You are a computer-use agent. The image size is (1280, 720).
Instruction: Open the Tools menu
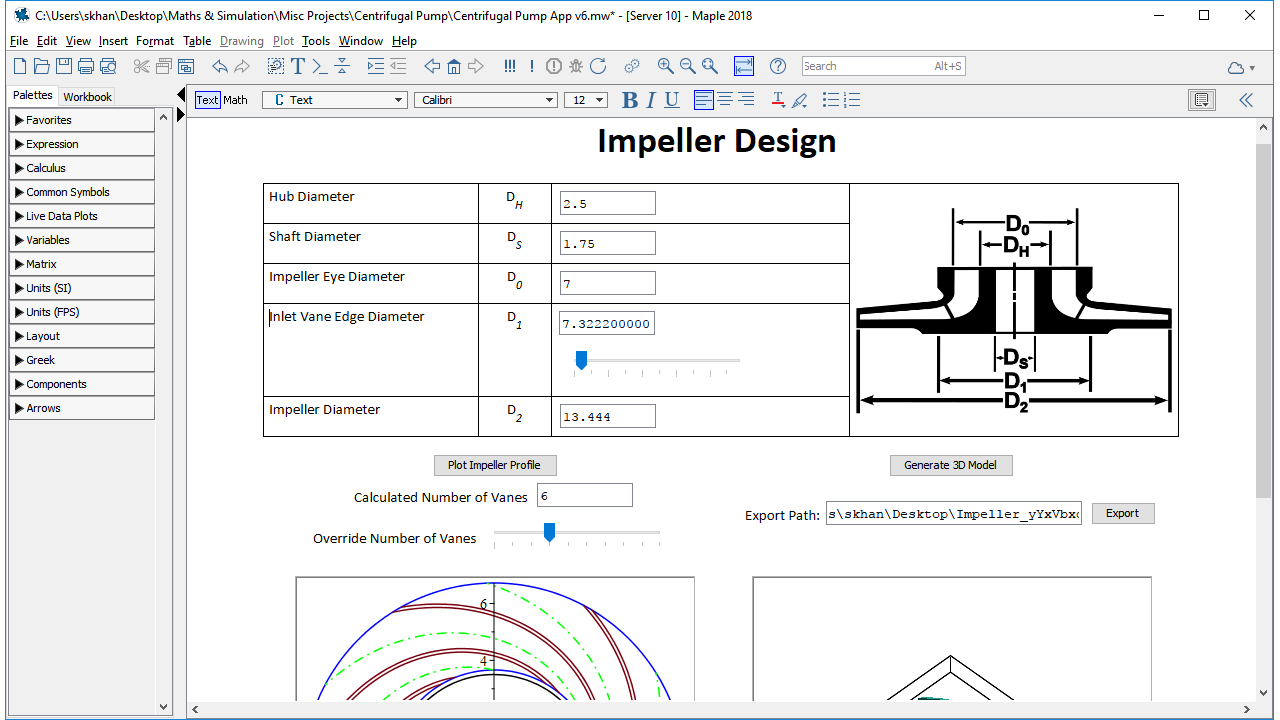click(x=316, y=41)
